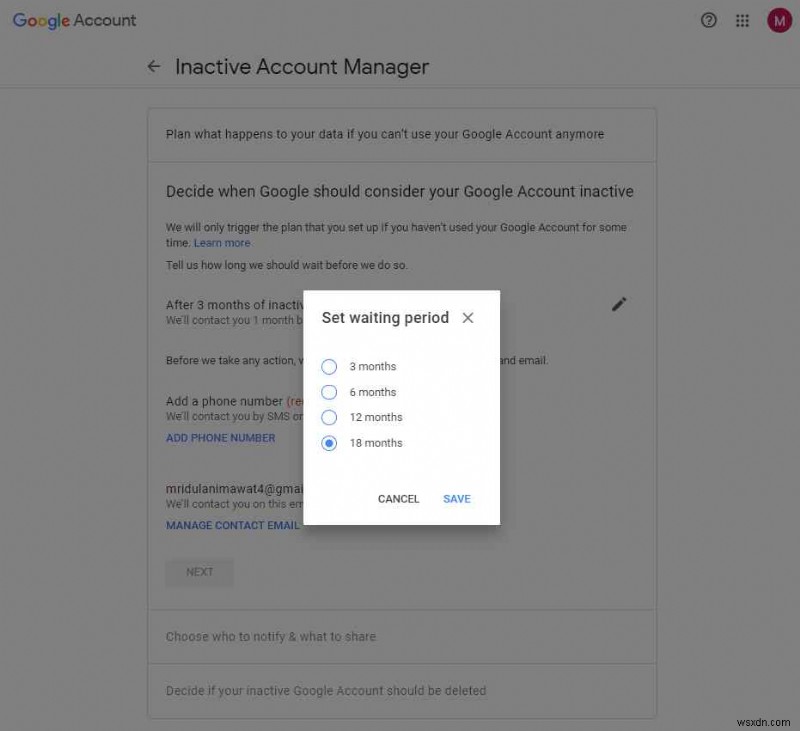Open the Help menu
The width and height of the screenshot is (800, 731).
tap(709, 20)
